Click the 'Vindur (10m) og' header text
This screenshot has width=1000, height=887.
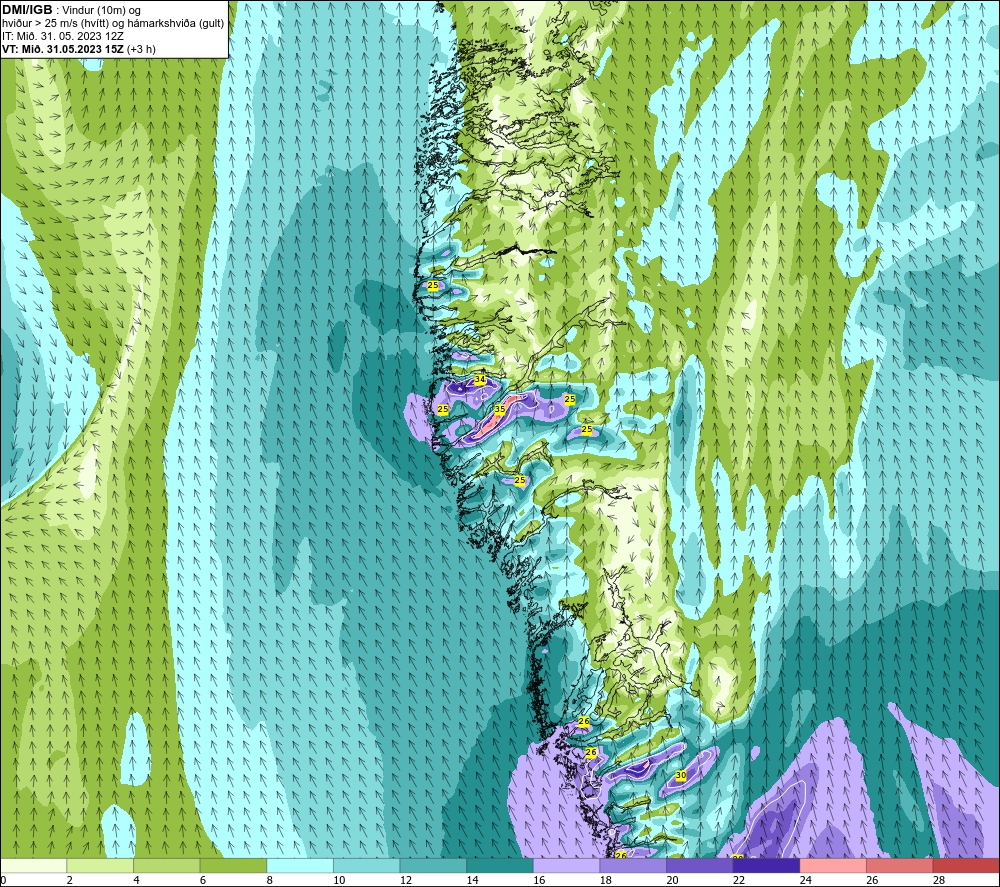pos(103,11)
